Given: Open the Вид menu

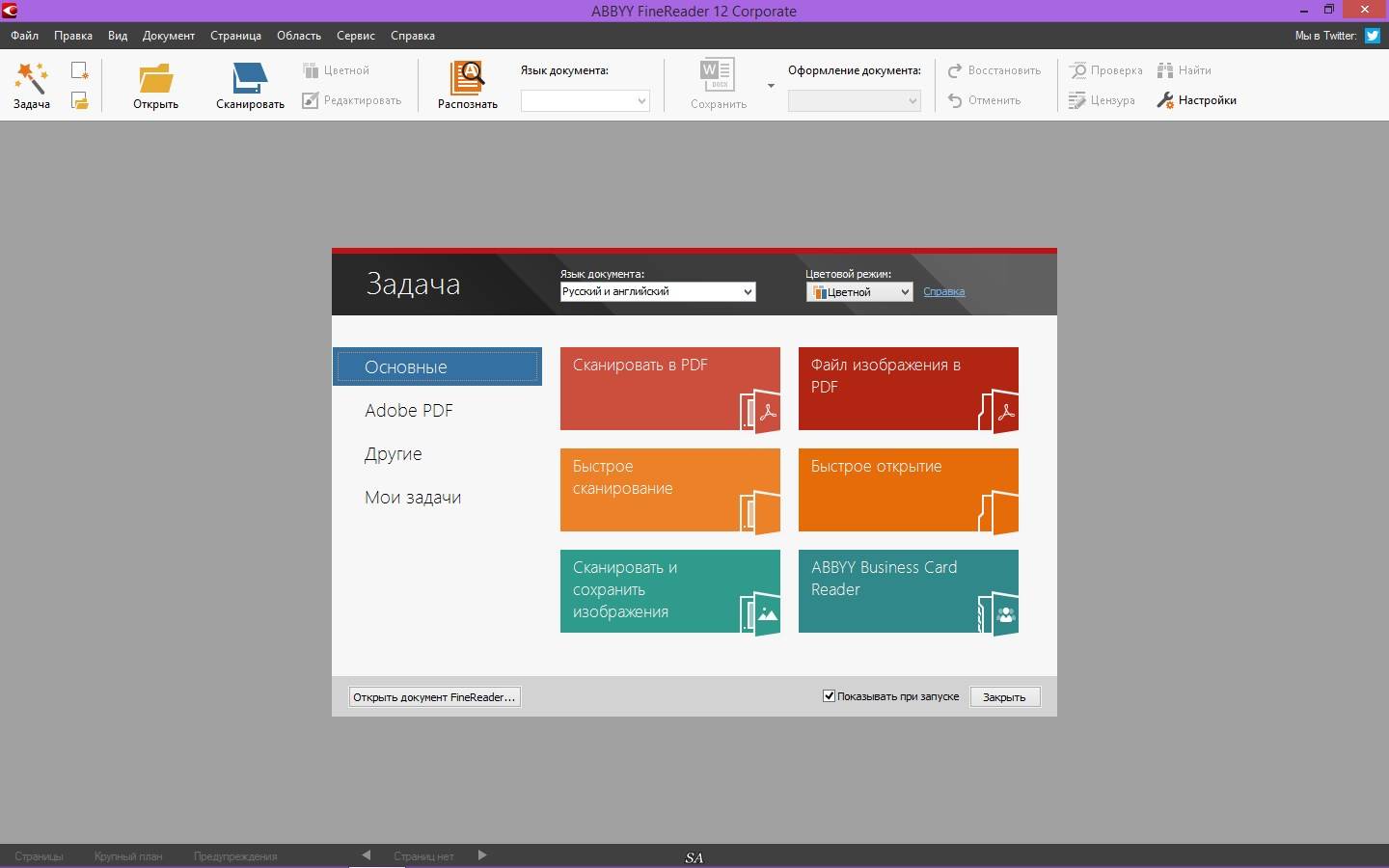Looking at the screenshot, I should coord(118,36).
